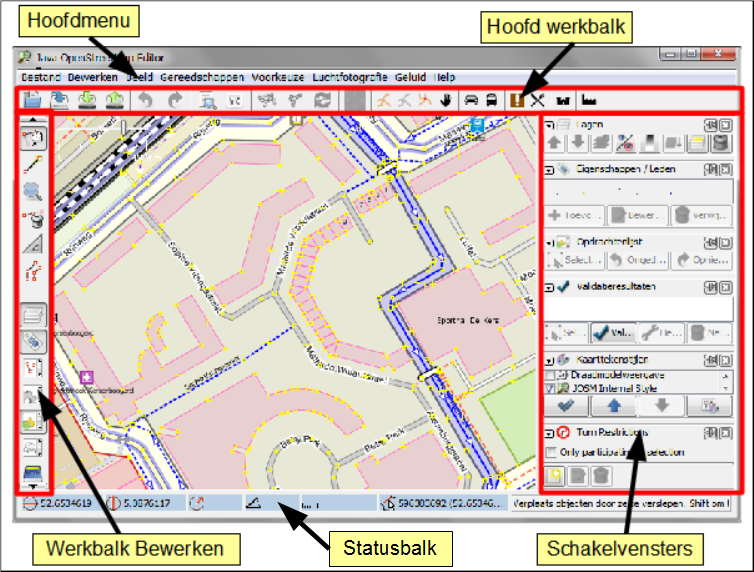Open the Gereedschappen menu

[x=207, y=77]
